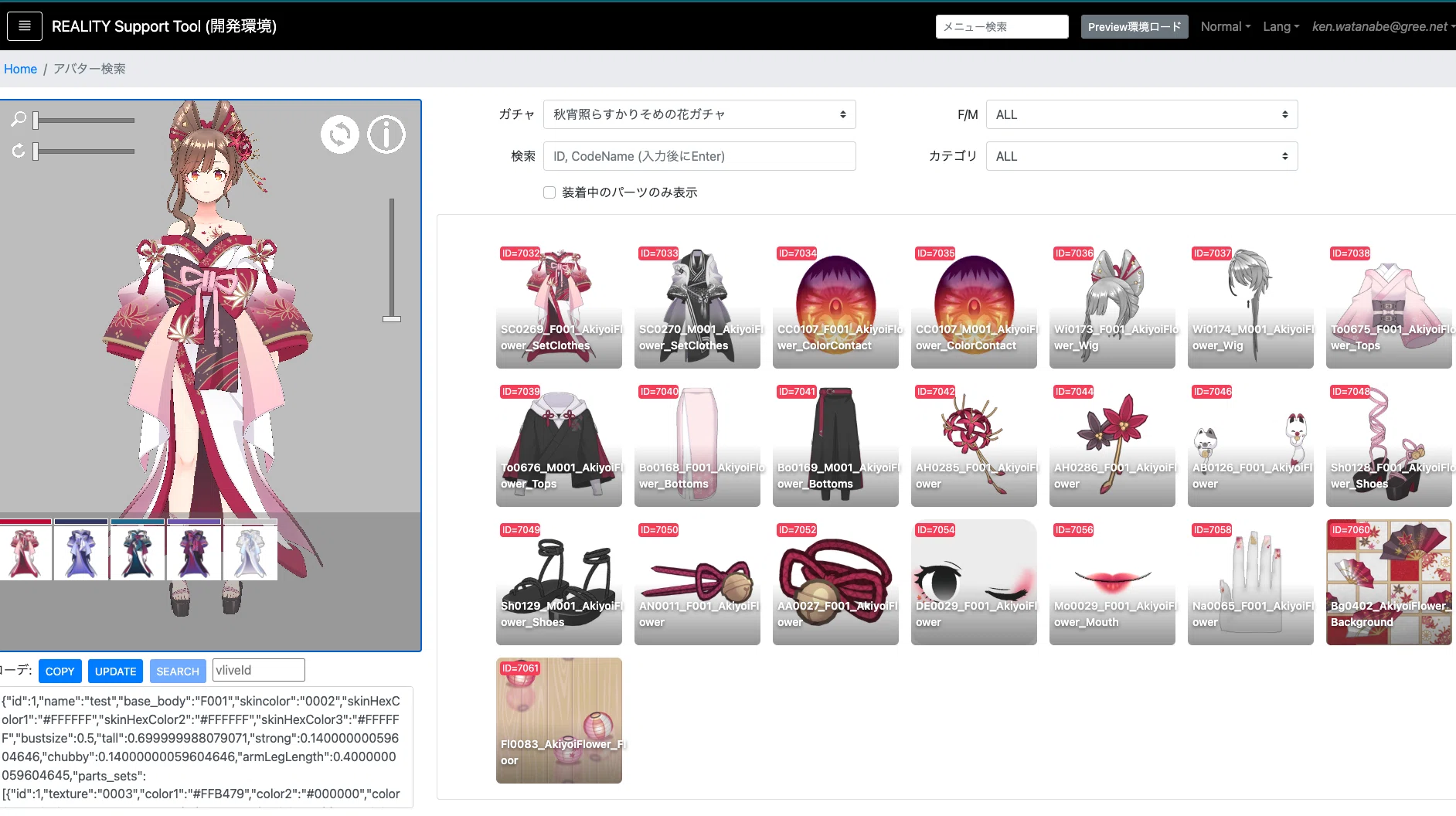Select item ID=7038 To0675 Tops

point(1389,307)
